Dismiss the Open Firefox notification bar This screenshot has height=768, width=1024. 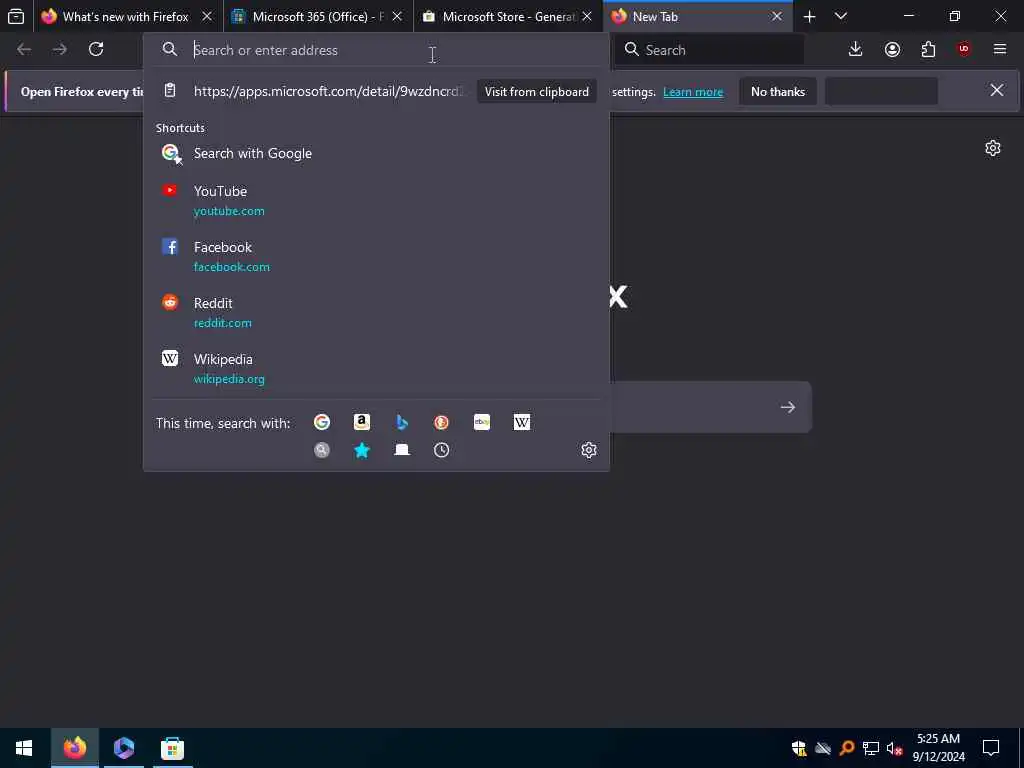(x=997, y=90)
